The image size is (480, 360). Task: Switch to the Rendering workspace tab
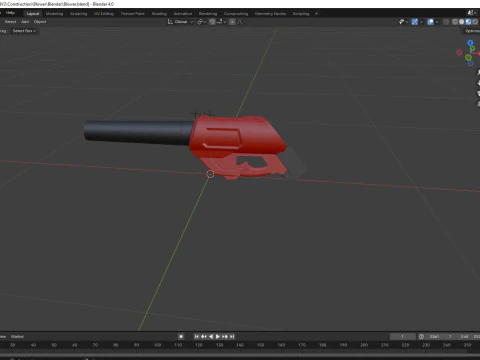208,14
